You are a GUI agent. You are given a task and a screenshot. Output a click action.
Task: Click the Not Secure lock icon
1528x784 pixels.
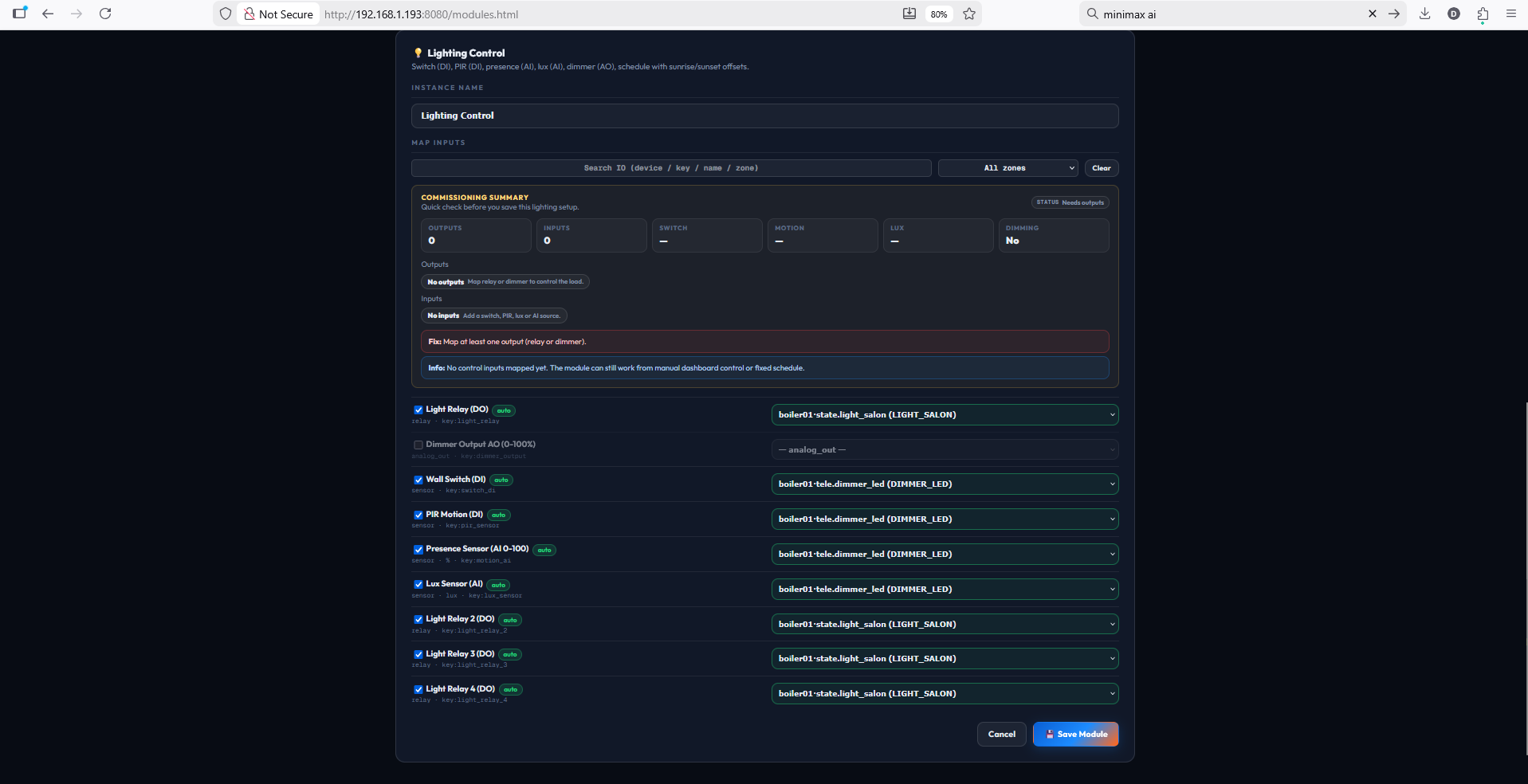(x=249, y=14)
